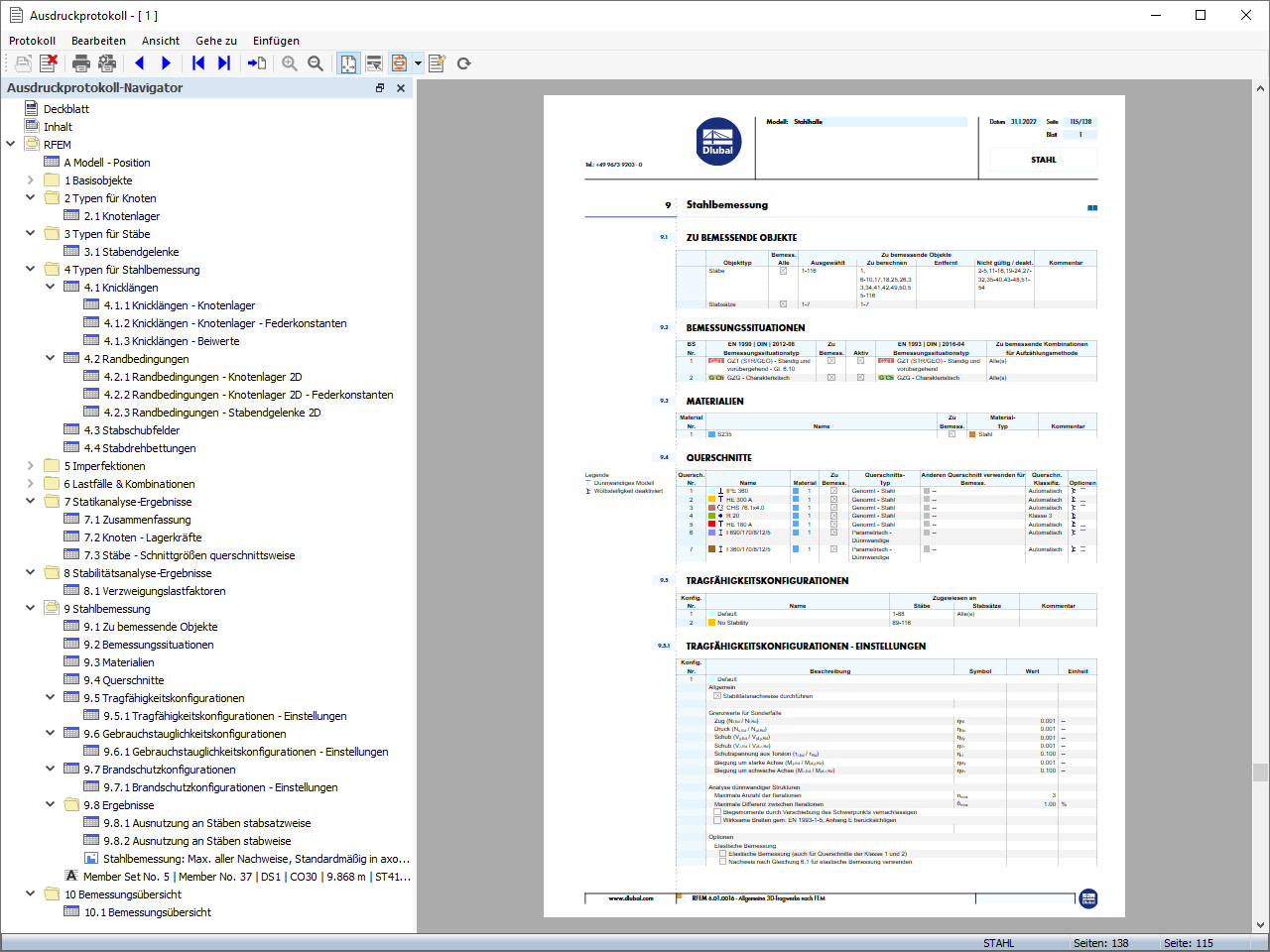This screenshot has width=1270, height=952.
Task: Open 4.4 Stabdrehbettungen entry
Action: [140, 448]
